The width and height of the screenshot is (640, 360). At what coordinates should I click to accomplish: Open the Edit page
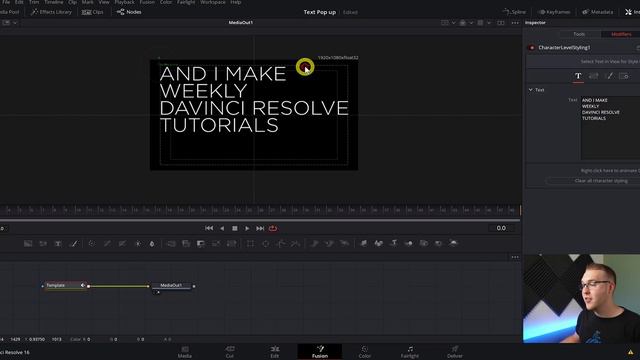point(275,351)
